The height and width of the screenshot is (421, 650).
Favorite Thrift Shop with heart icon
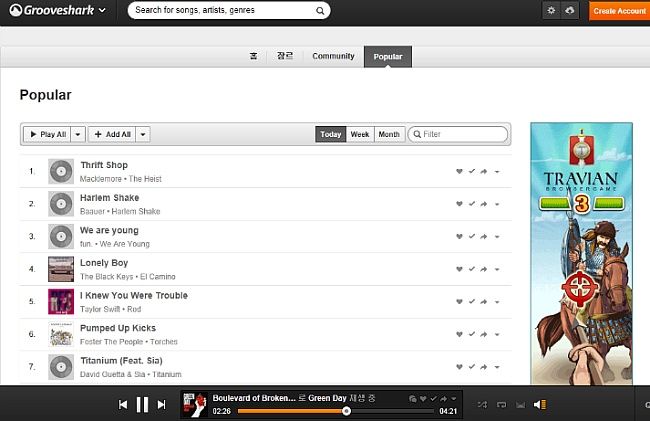459,171
